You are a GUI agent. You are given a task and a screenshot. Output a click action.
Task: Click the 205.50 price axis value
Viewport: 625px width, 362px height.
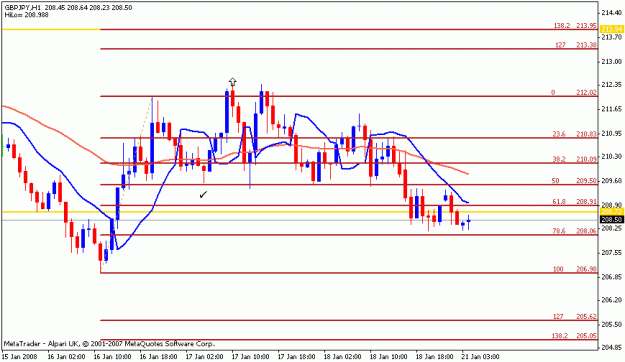[612, 325]
